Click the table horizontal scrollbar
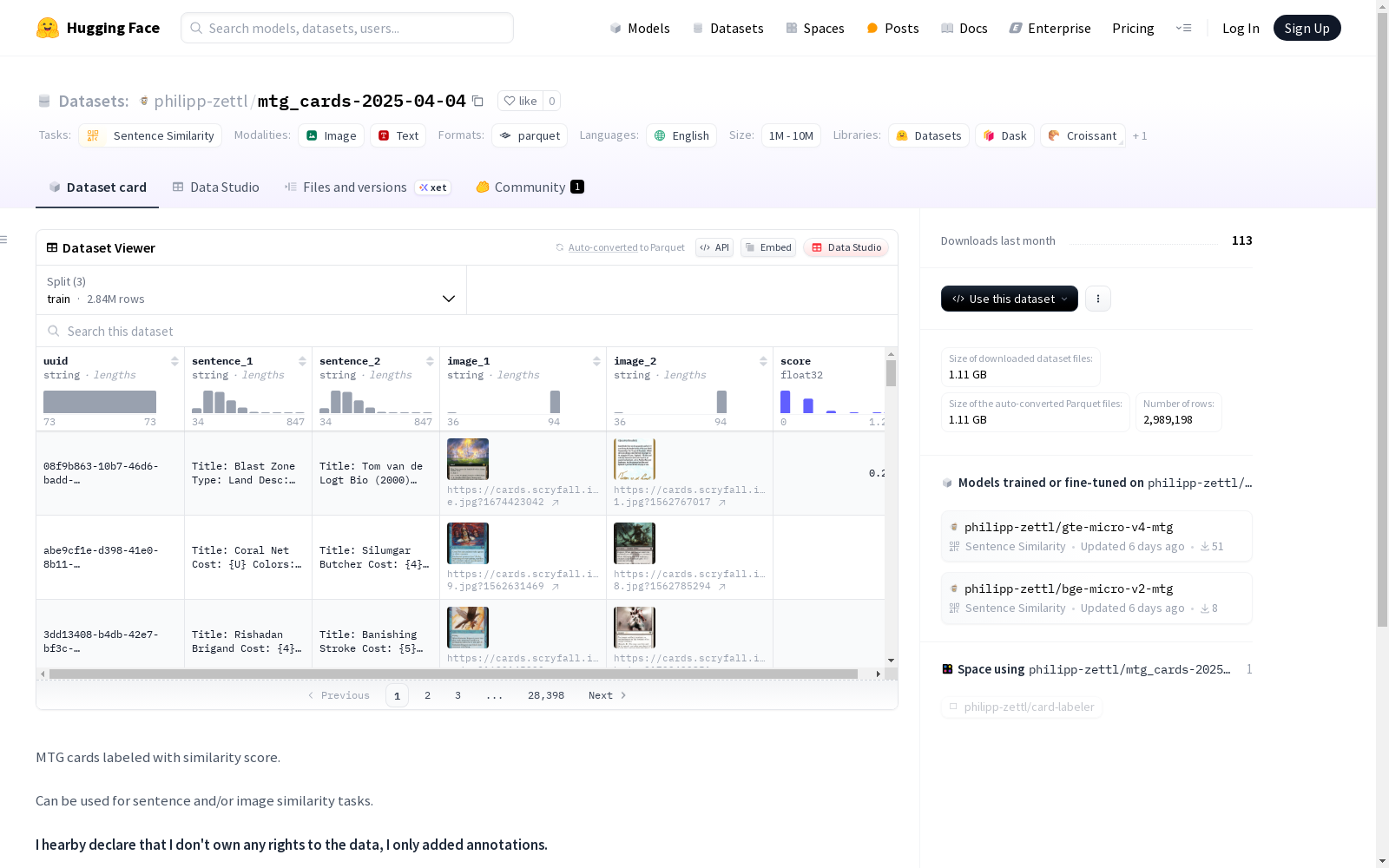 [453, 674]
